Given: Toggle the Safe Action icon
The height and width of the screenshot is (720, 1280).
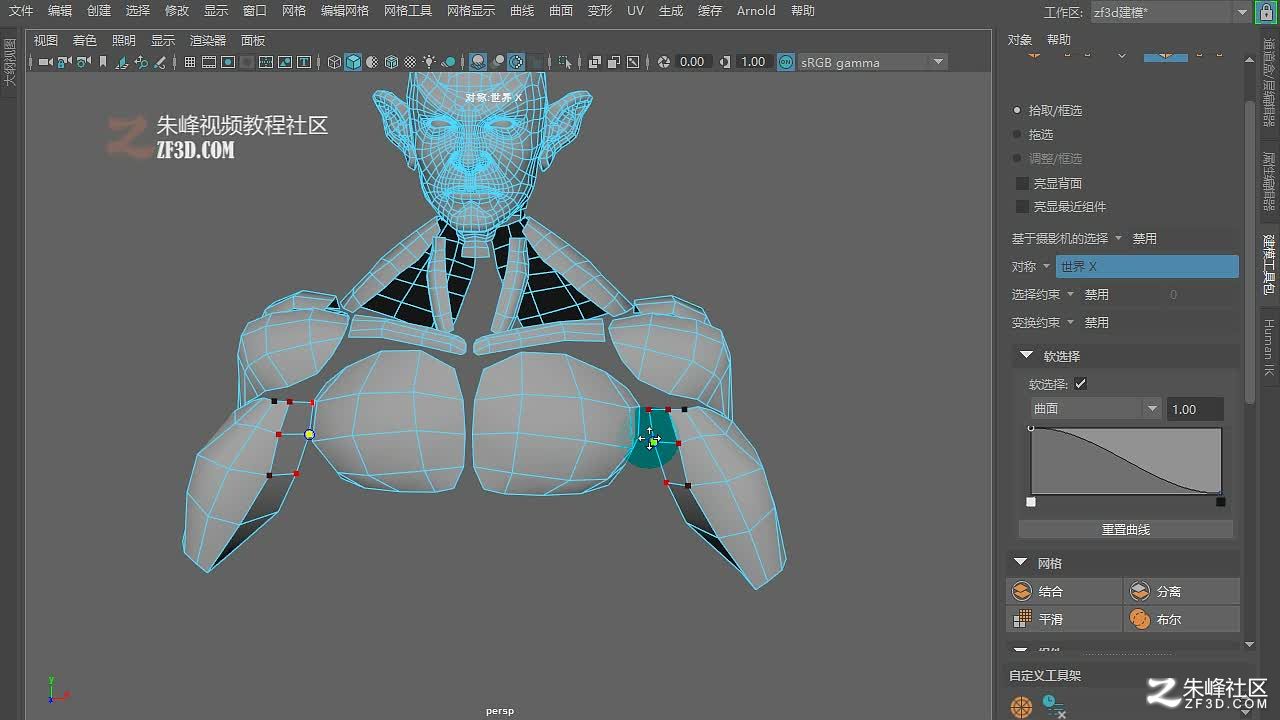Looking at the screenshot, I should 285,62.
